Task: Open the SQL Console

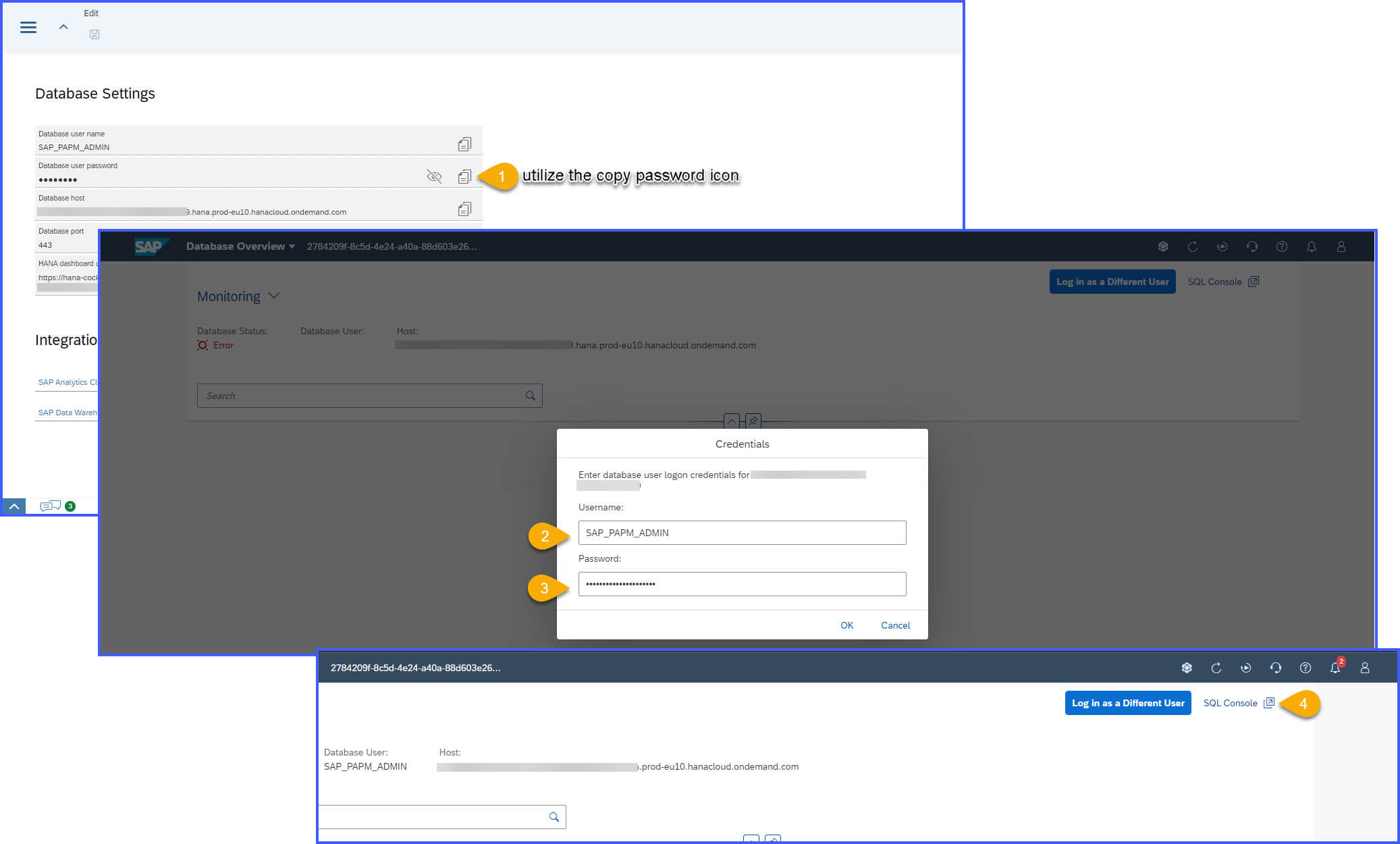Action: (1231, 703)
